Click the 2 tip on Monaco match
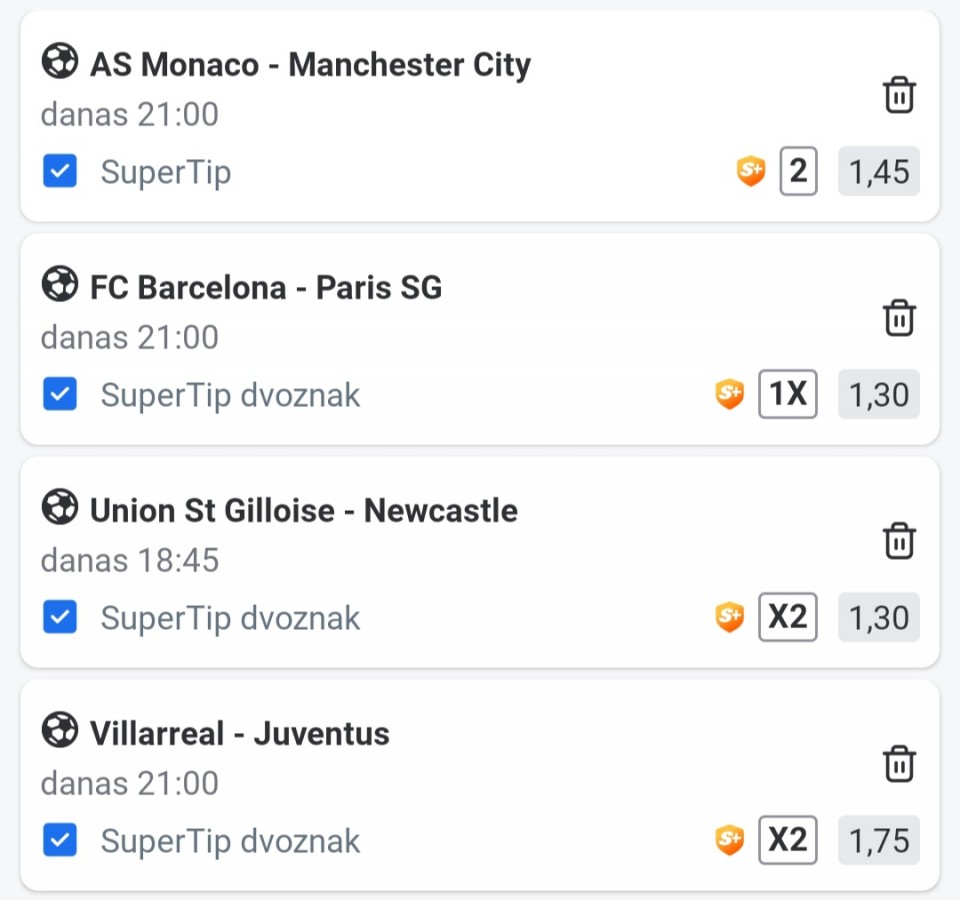The image size is (960, 900). [x=797, y=172]
